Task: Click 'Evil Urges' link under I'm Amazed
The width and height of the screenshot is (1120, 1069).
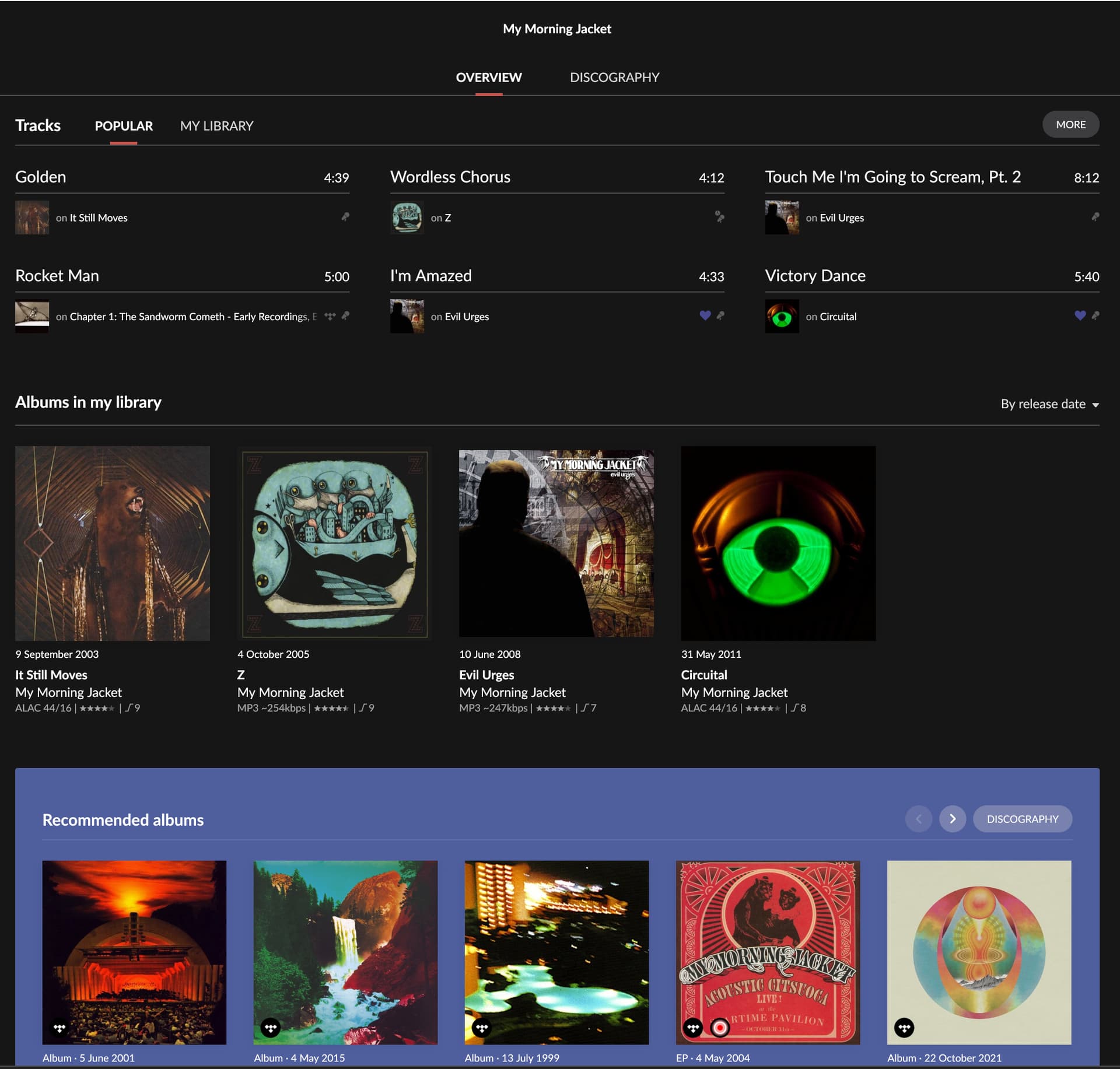Action: coord(467,317)
